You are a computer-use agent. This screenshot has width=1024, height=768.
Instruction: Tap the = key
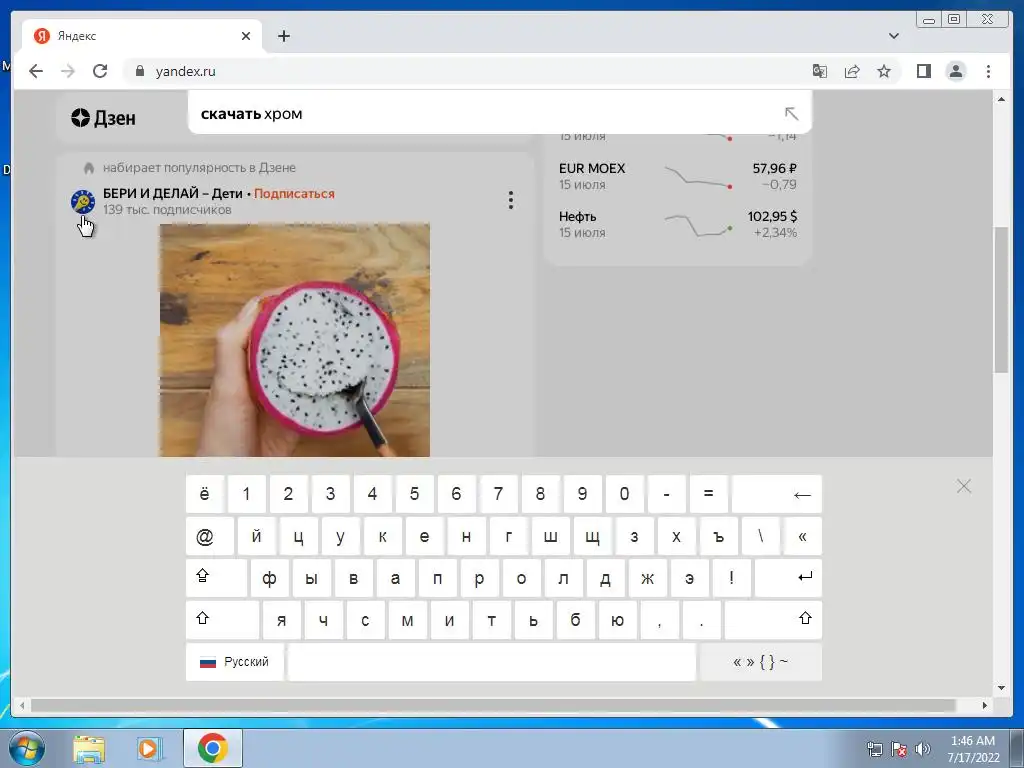pyautogui.click(x=709, y=494)
